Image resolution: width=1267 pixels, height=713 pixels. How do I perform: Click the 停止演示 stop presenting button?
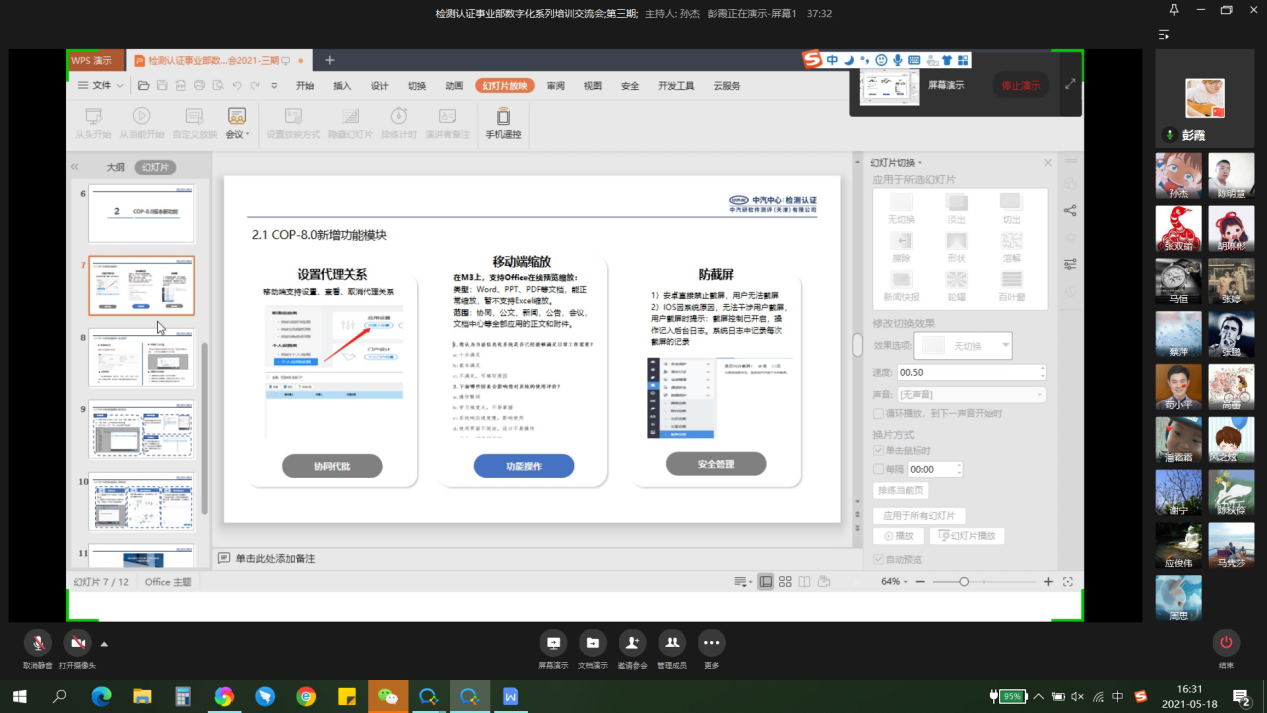point(1021,85)
